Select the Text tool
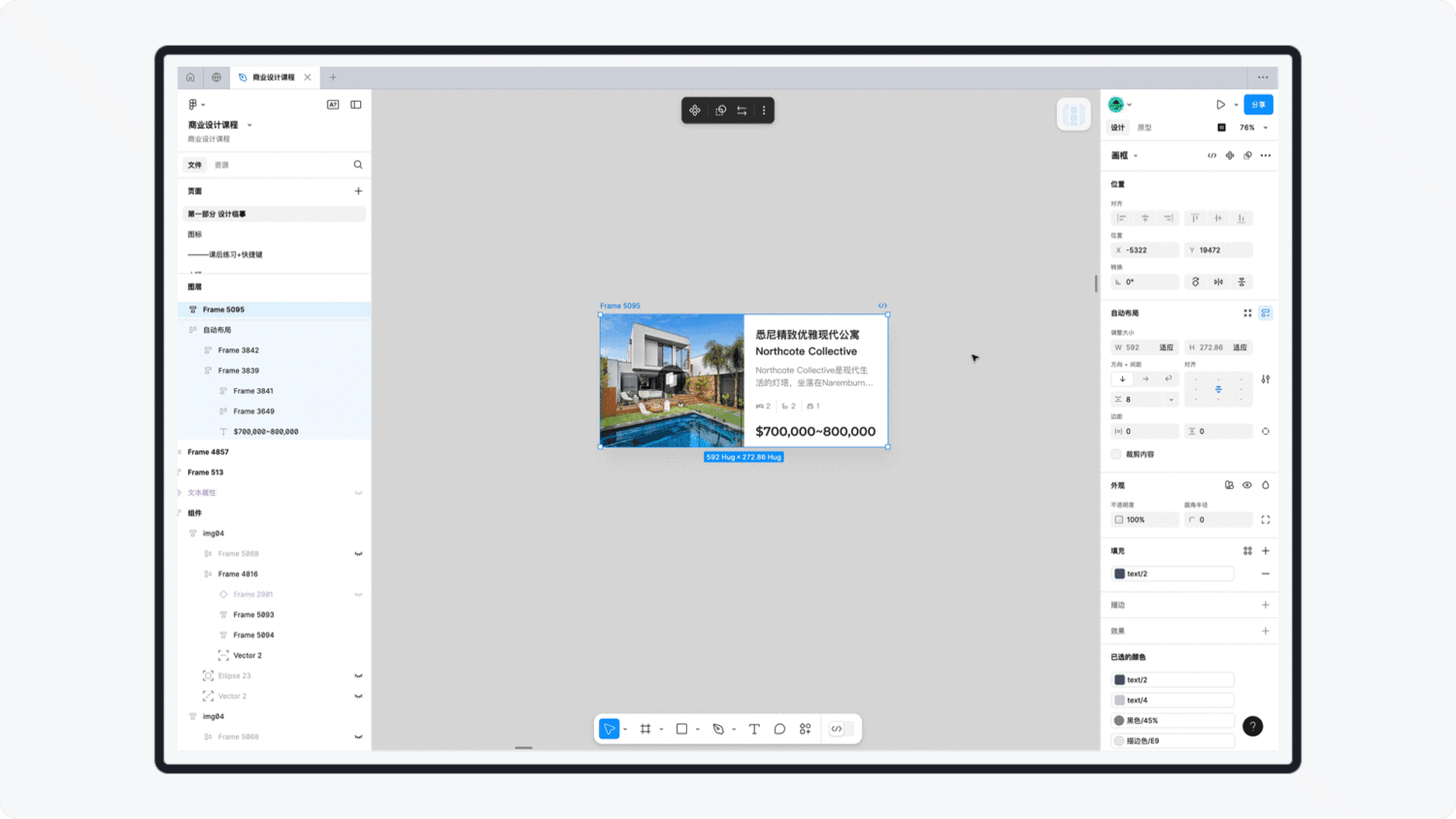The image size is (1456, 819). click(754, 729)
